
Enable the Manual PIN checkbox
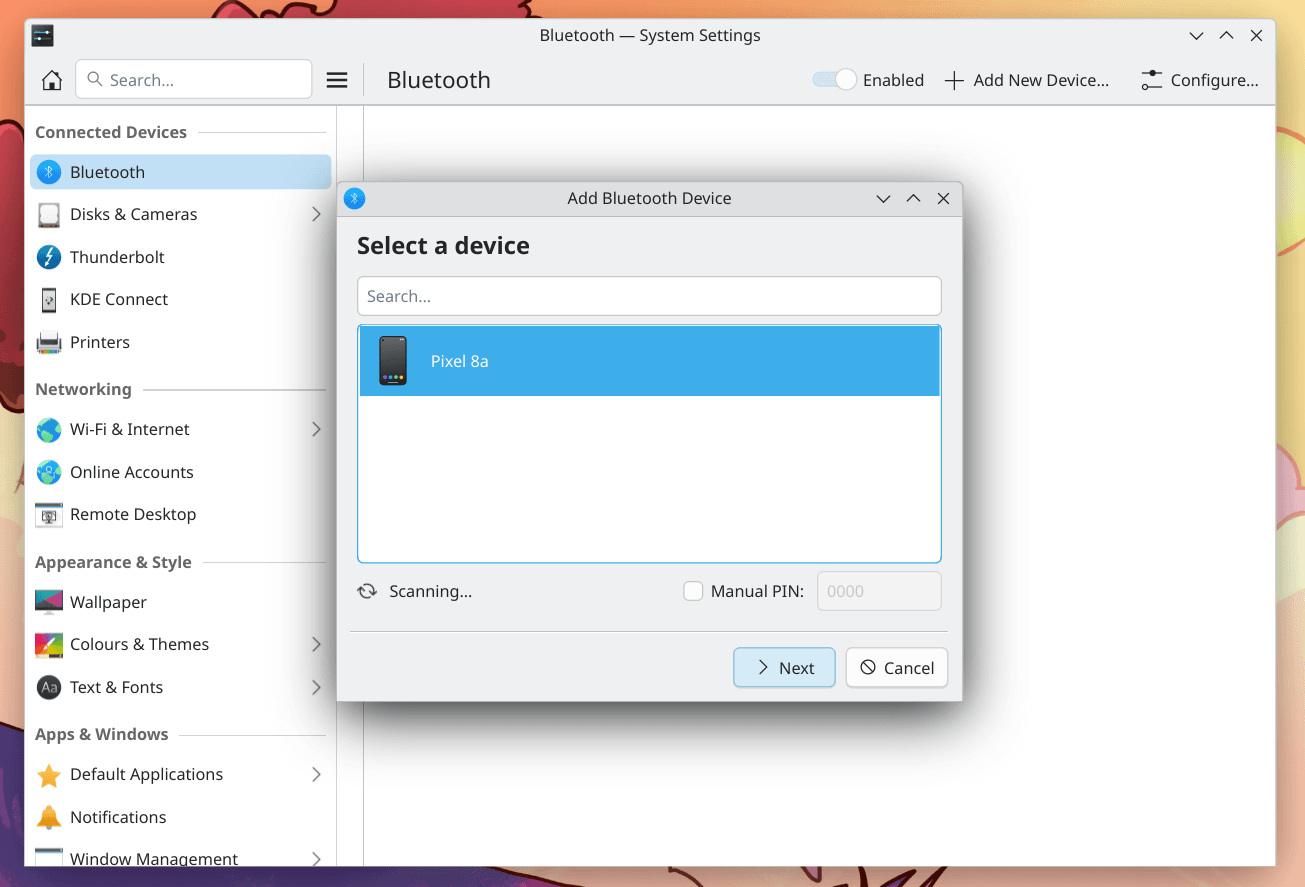(693, 591)
